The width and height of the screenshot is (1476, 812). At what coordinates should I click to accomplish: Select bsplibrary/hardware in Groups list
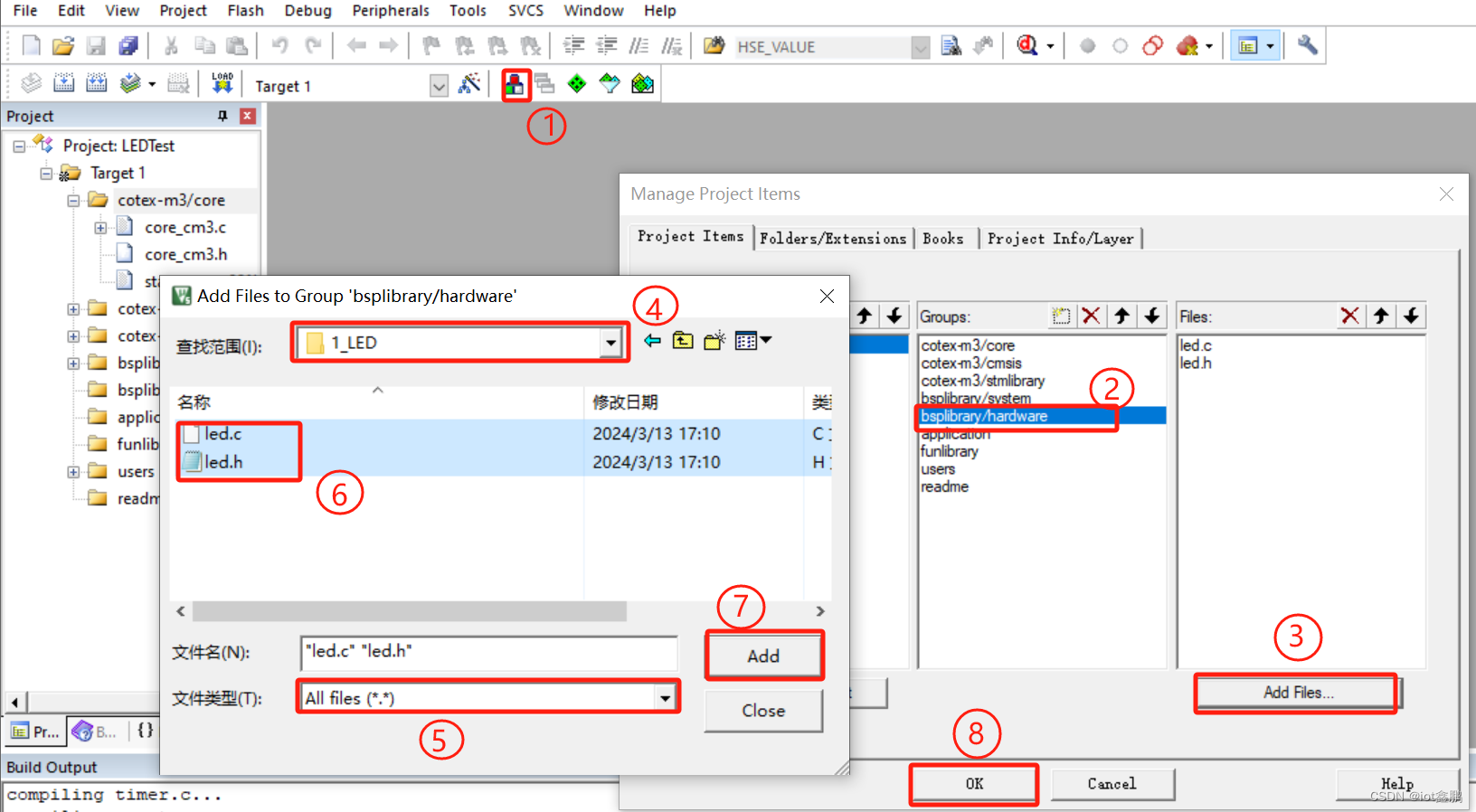(1042, 416)
